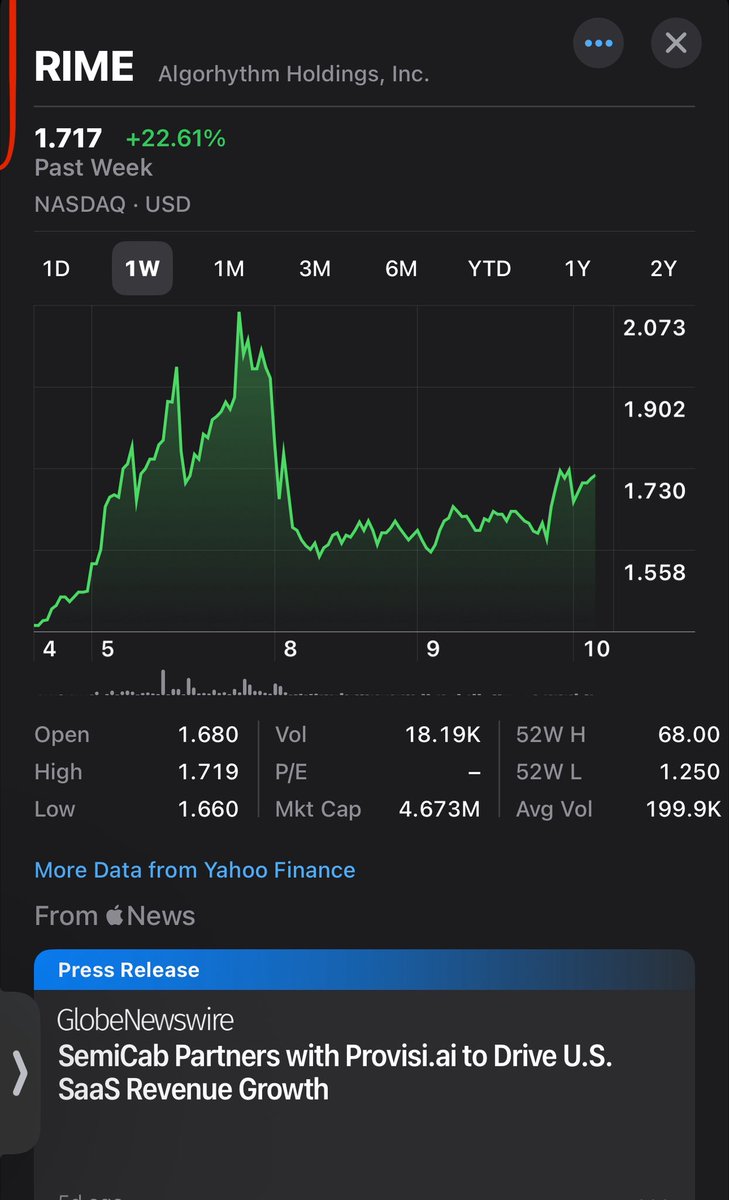Viewport: 729px width, 1200px height.
Task: Tap the NASDAQ · USD label
Action: point(112,204)
